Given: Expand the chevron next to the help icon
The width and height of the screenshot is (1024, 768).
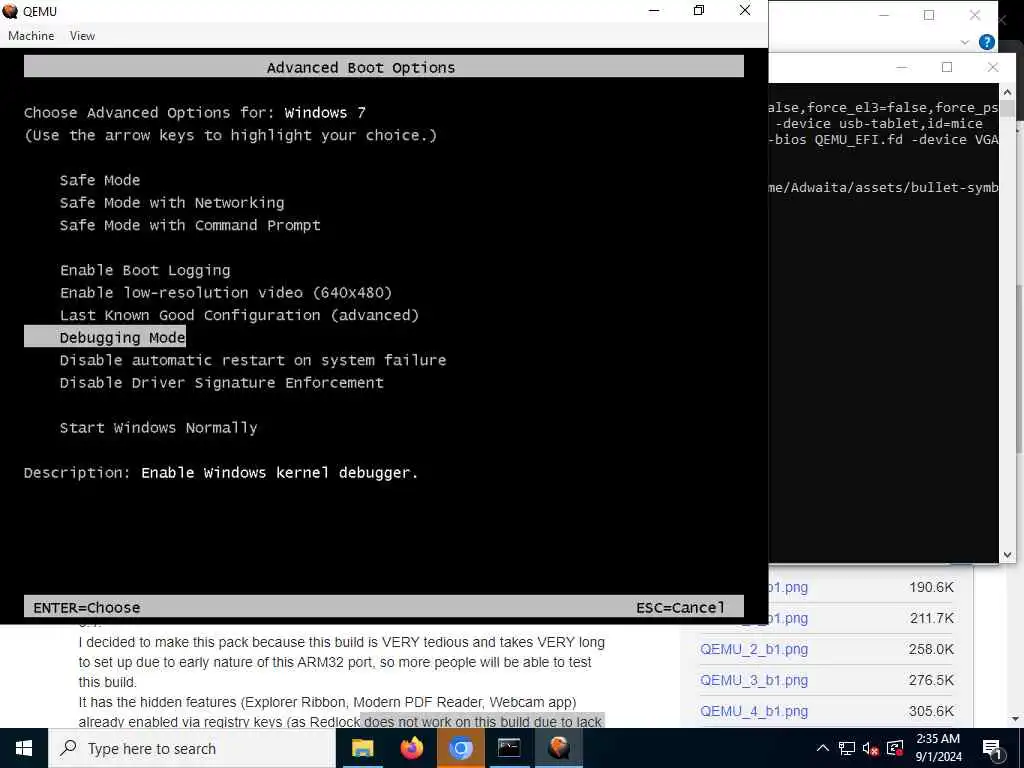Looking at the screenshot, I should point(965,42).
